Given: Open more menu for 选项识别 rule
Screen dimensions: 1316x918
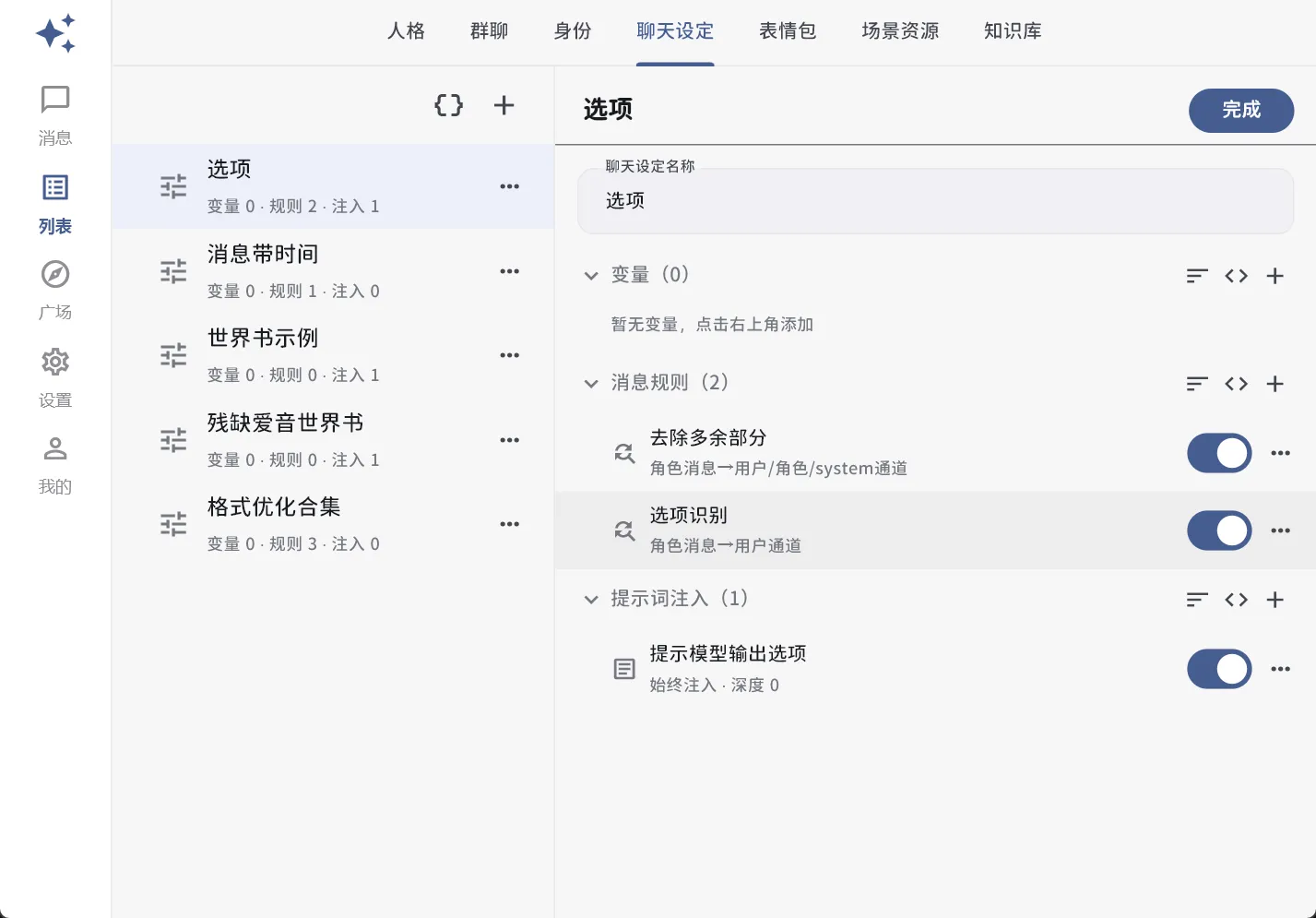Looking at the screenshot, I should tap(1281, 531).
